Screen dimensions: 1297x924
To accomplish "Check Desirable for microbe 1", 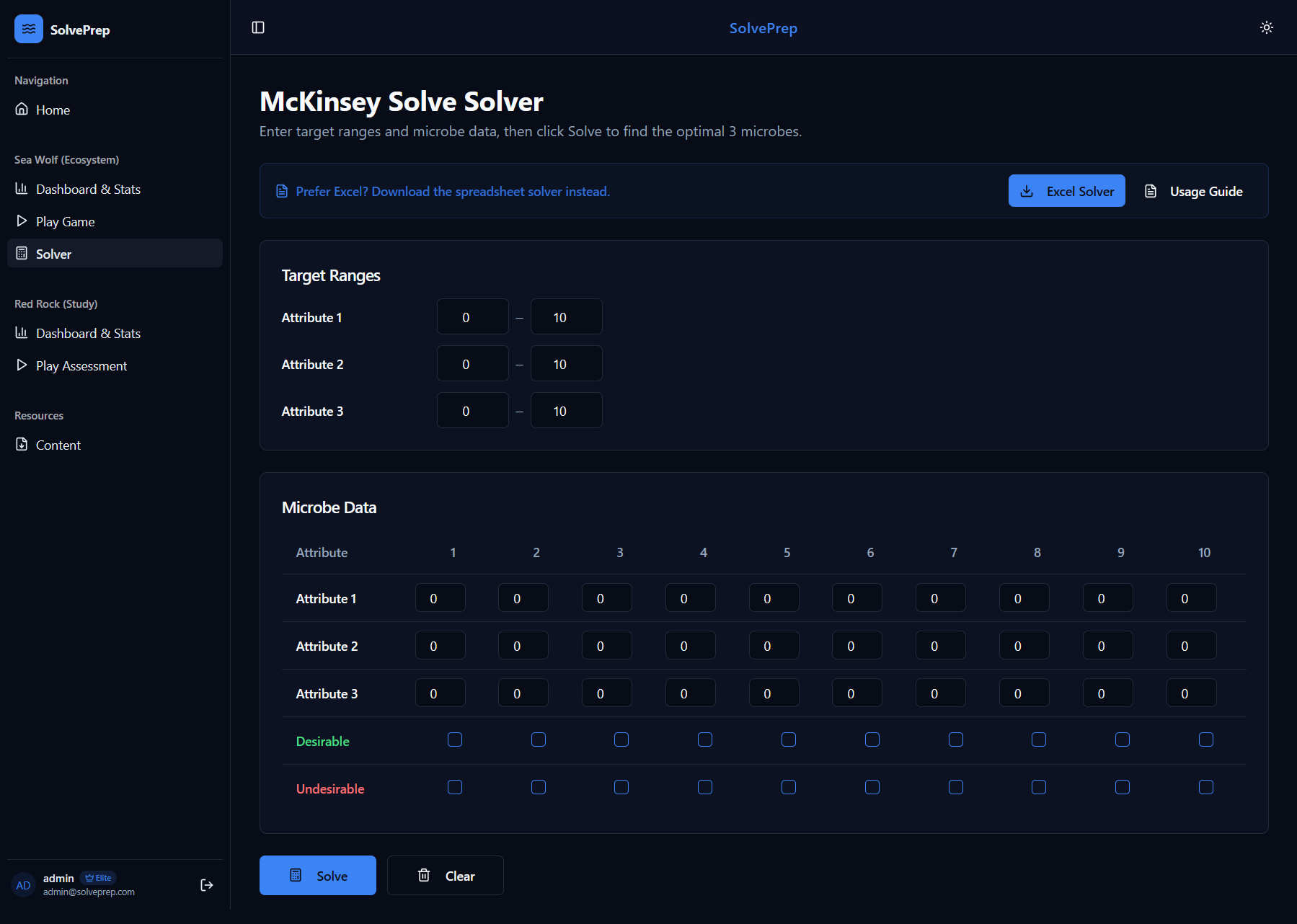I will coord(455,739).
